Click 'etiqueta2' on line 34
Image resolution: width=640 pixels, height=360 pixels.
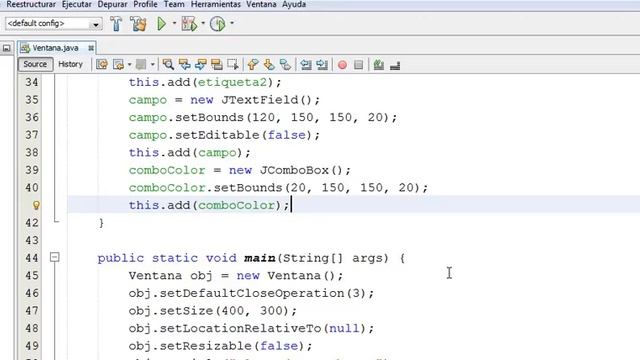click(232, 82)
